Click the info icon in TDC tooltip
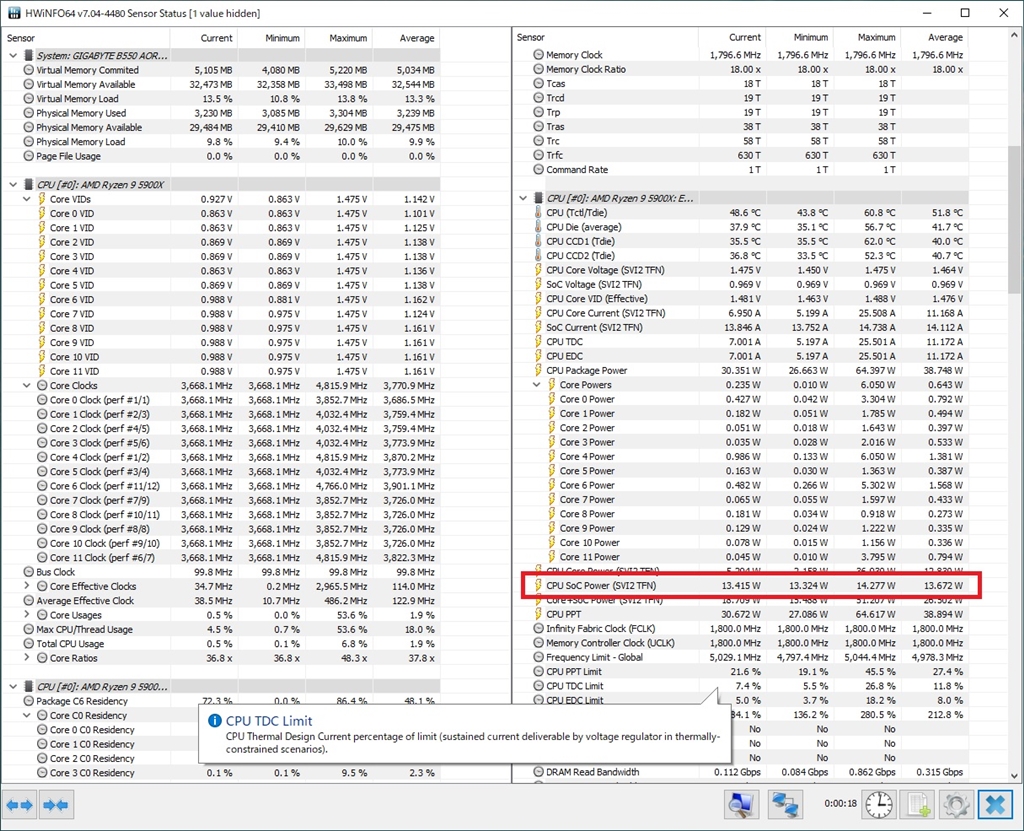This screenshot has width=1024, height=831. point(214,721)
